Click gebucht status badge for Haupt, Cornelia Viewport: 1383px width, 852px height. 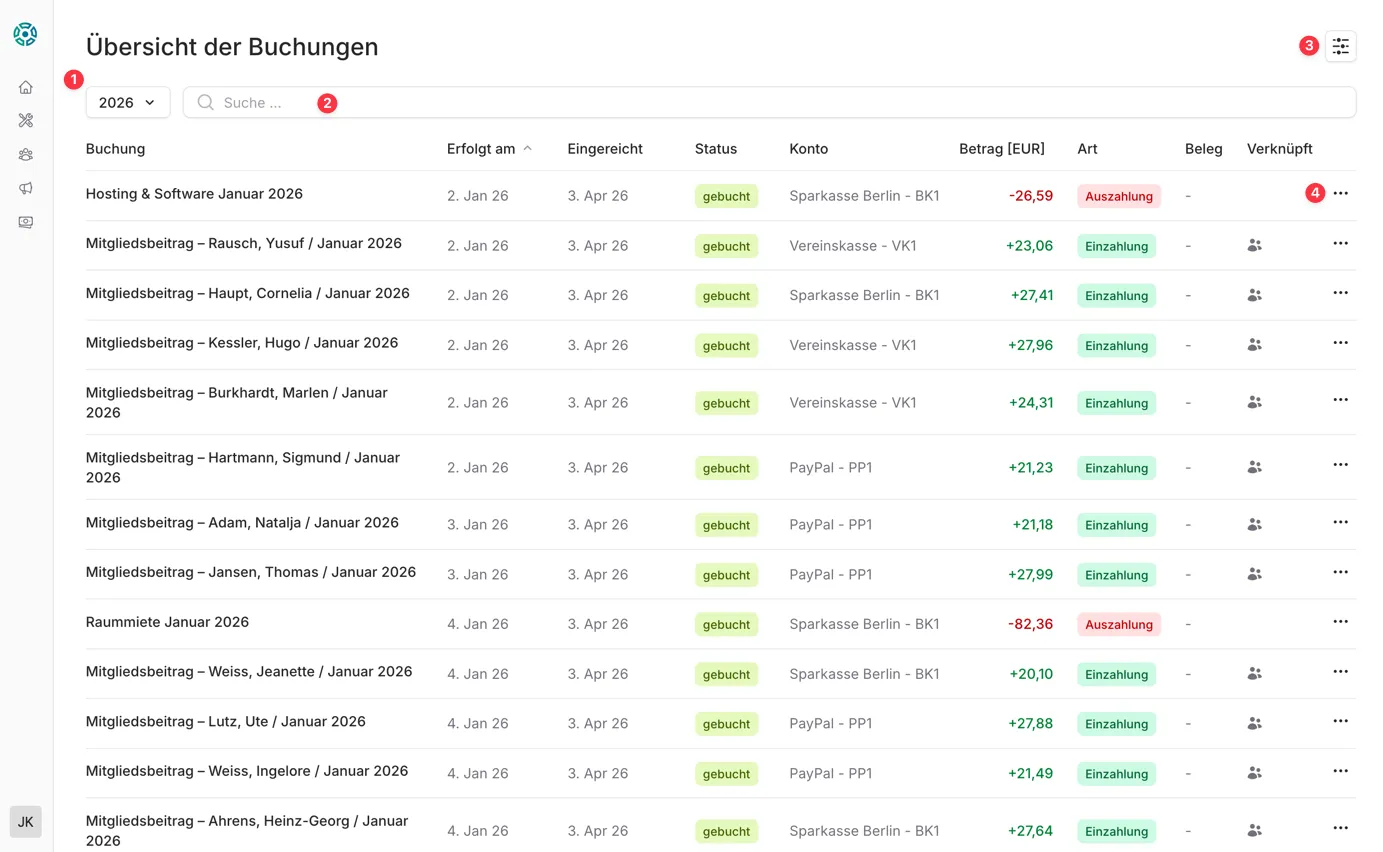point(726,296)
